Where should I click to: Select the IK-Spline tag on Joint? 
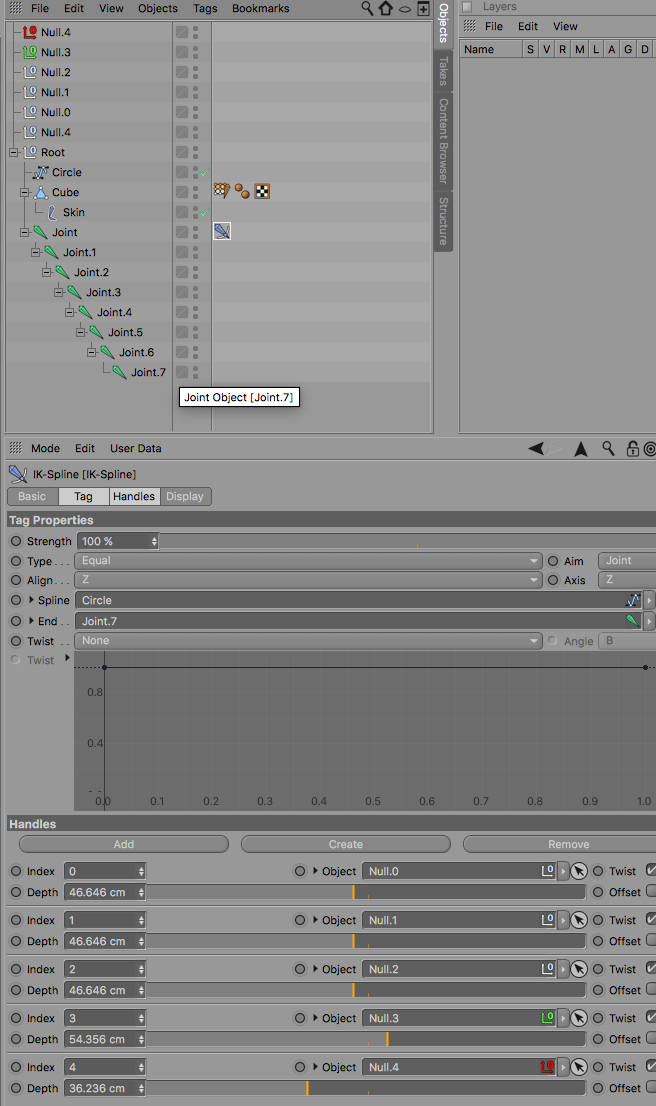click(x=222, y=231)
